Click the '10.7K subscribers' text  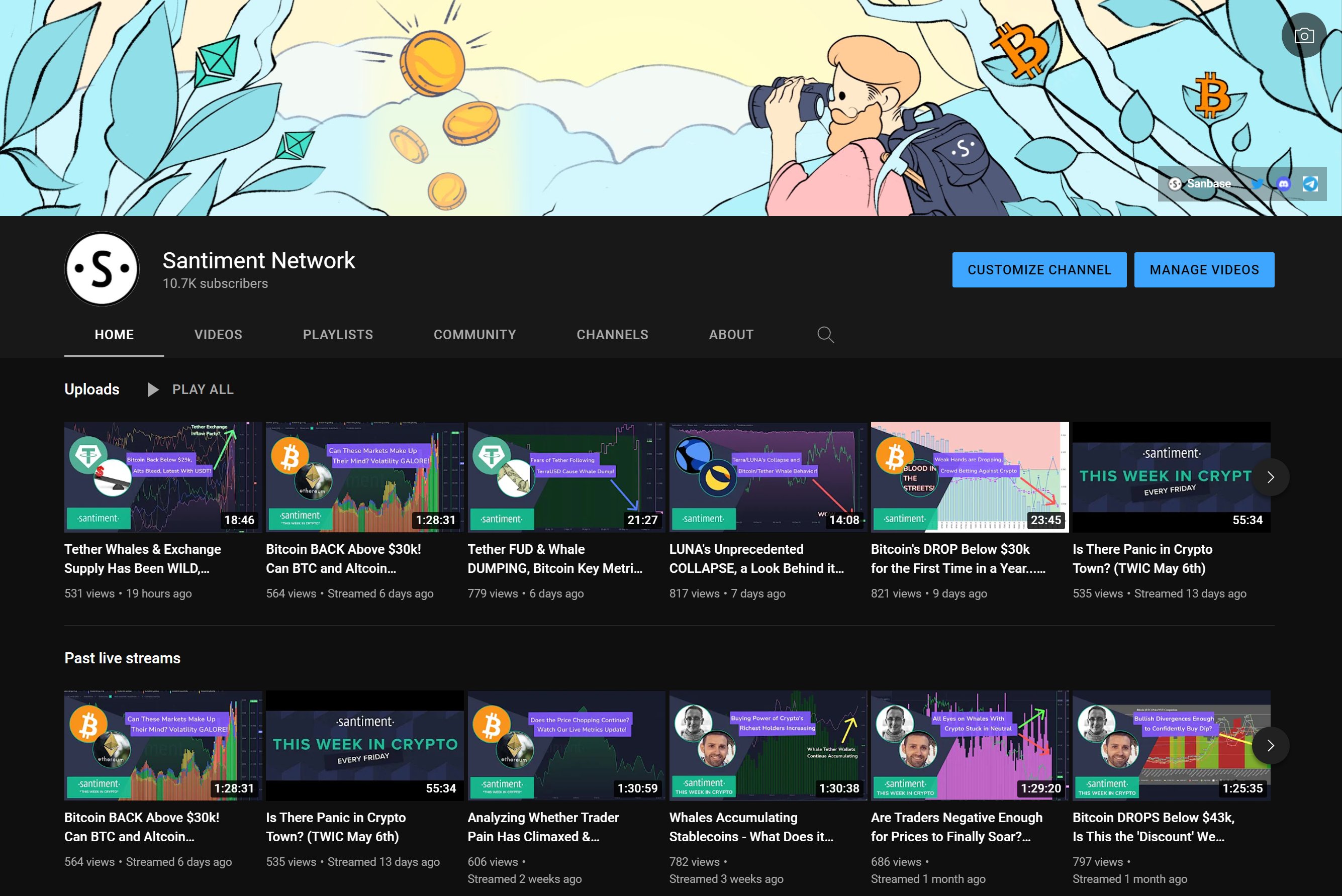click(215, 283)
